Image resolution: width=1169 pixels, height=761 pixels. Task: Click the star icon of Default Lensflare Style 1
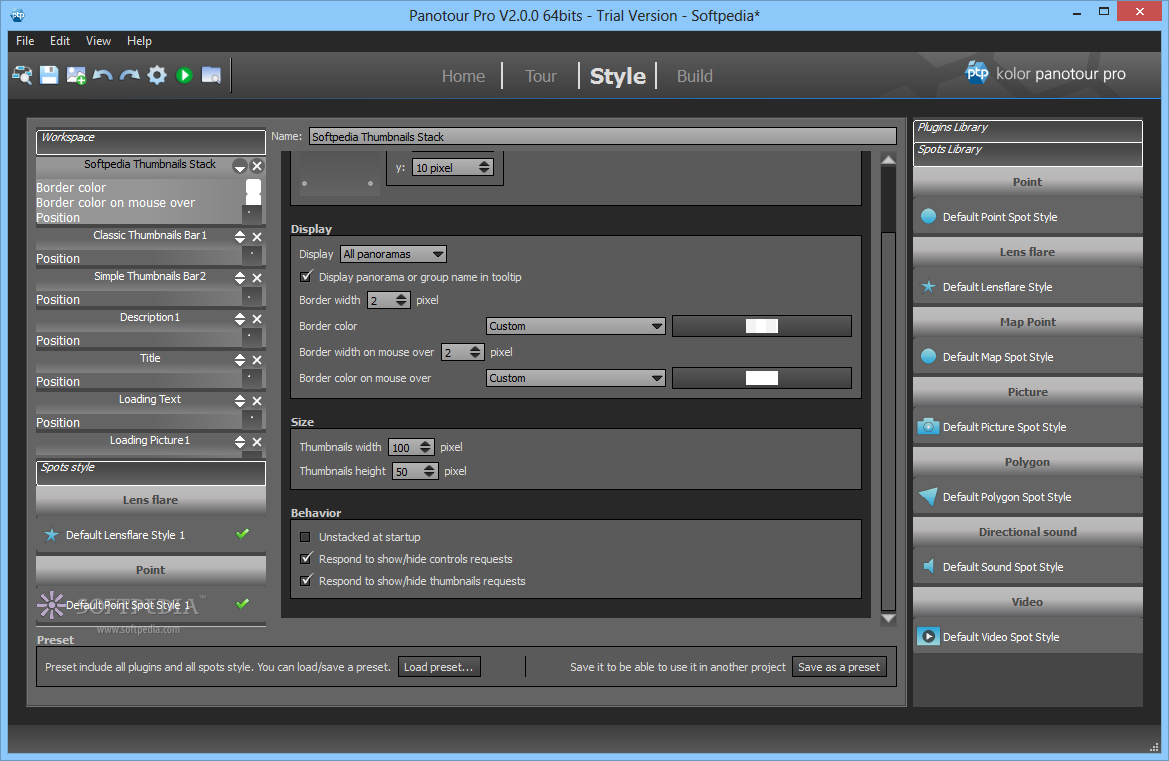point(51,534)
